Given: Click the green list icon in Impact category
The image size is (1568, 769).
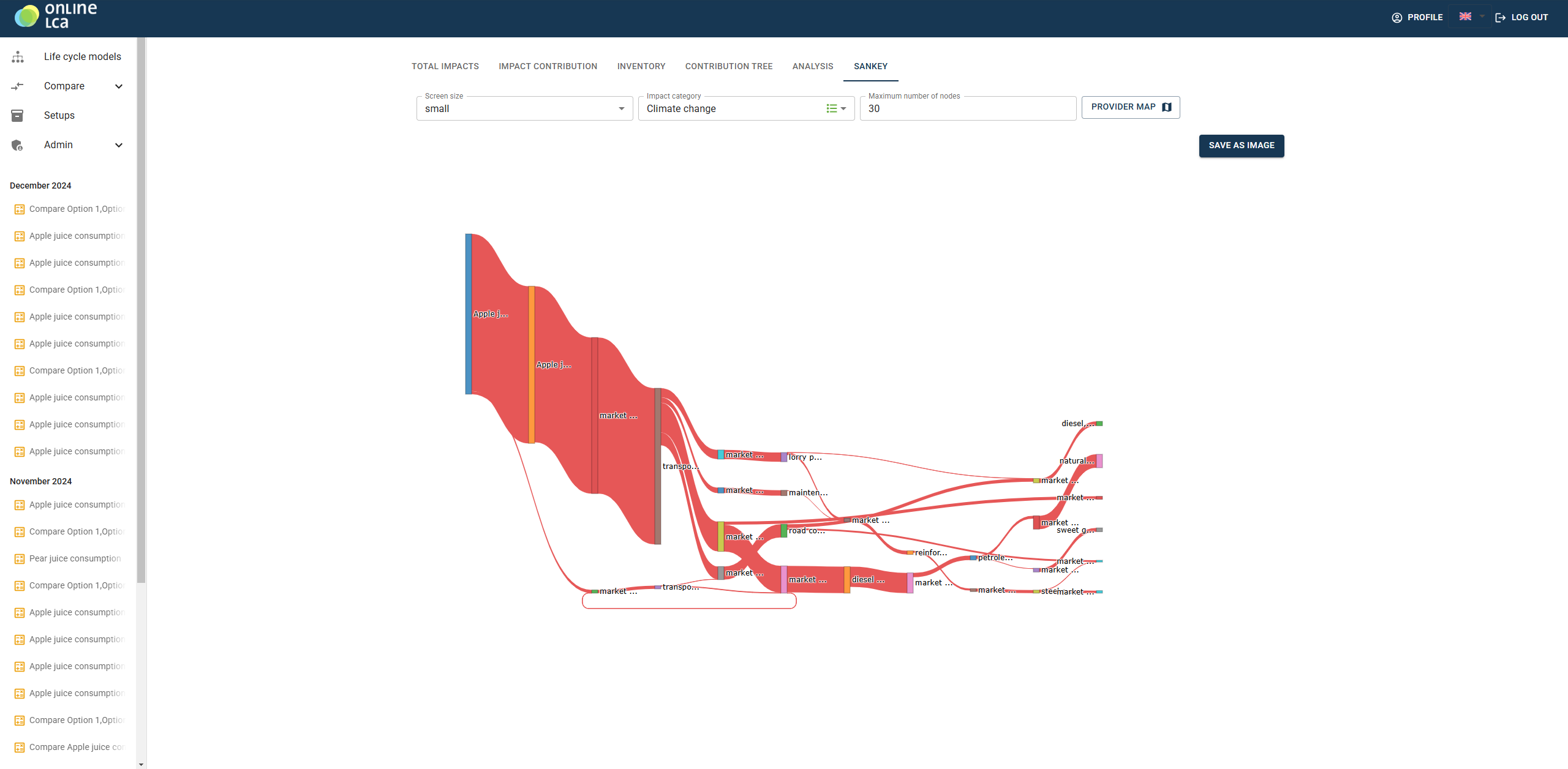Looking at the screenshot, I should [x=831, y=108].
